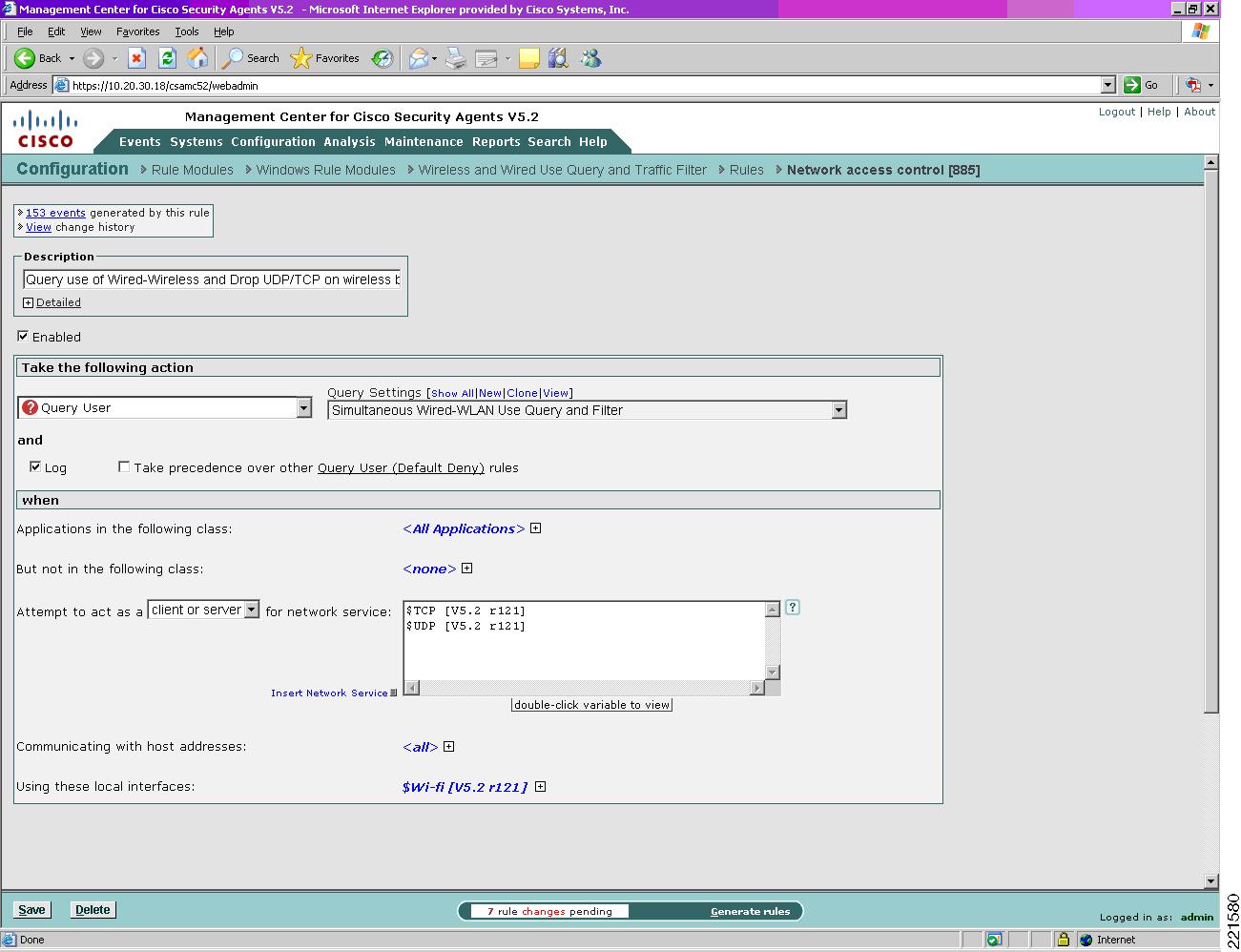Refresh the page using the Refresh icon

[x=167, y=59]
